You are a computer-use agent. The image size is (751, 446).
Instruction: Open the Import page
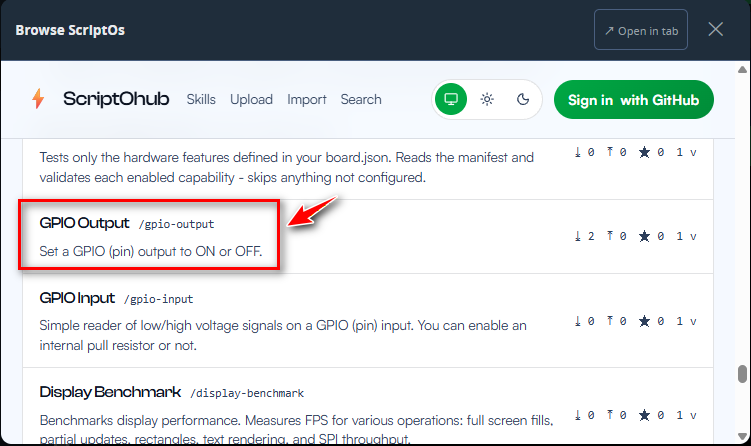point(307,99)
